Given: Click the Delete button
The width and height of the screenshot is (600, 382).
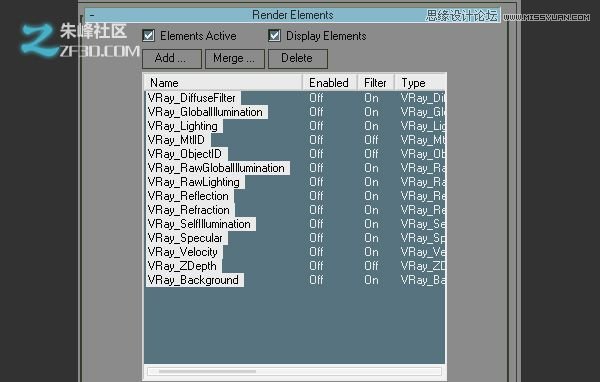Looking at the screenshot, I should click(298, 59).
